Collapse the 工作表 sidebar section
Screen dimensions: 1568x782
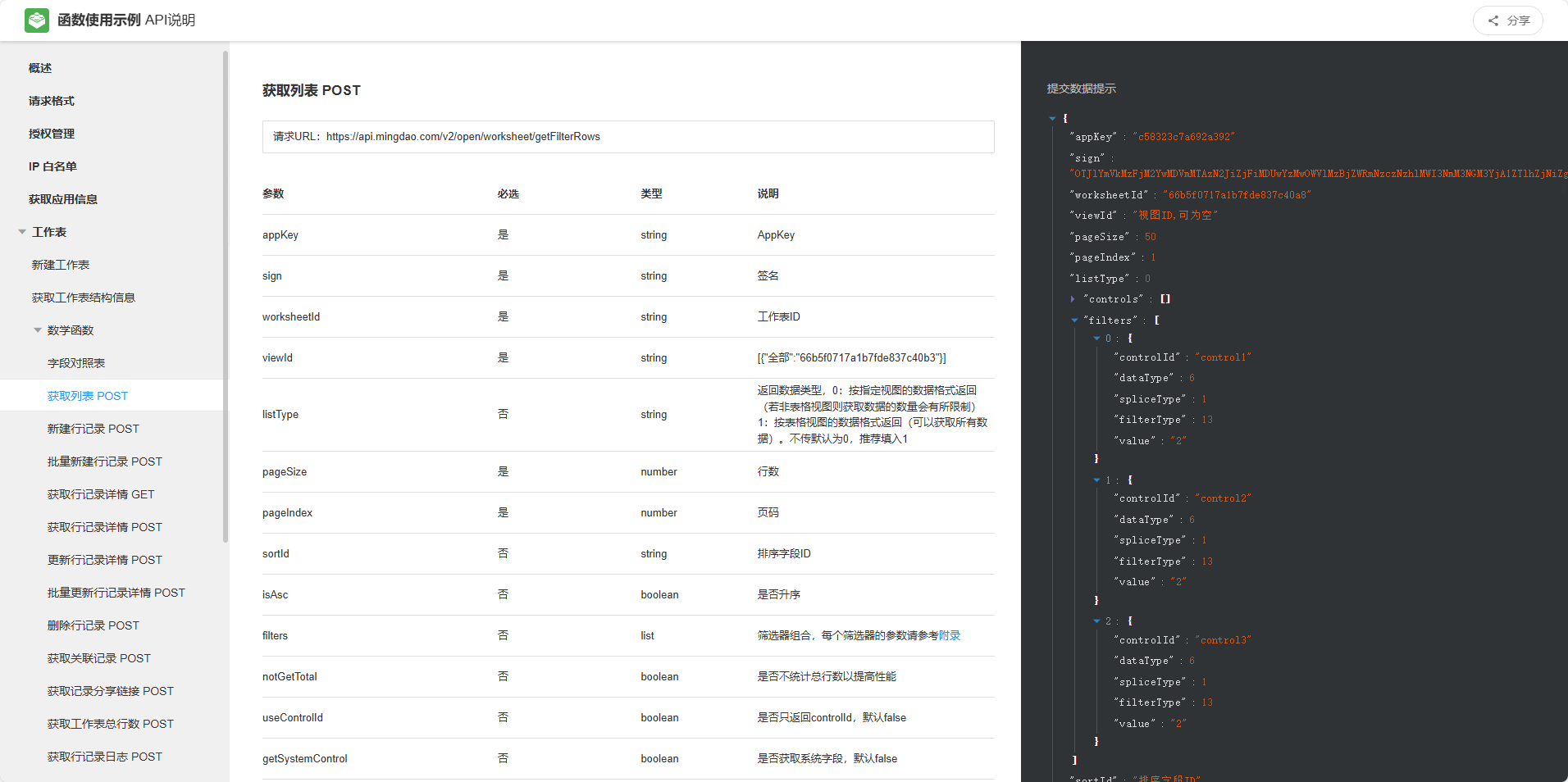coord(22,232)
